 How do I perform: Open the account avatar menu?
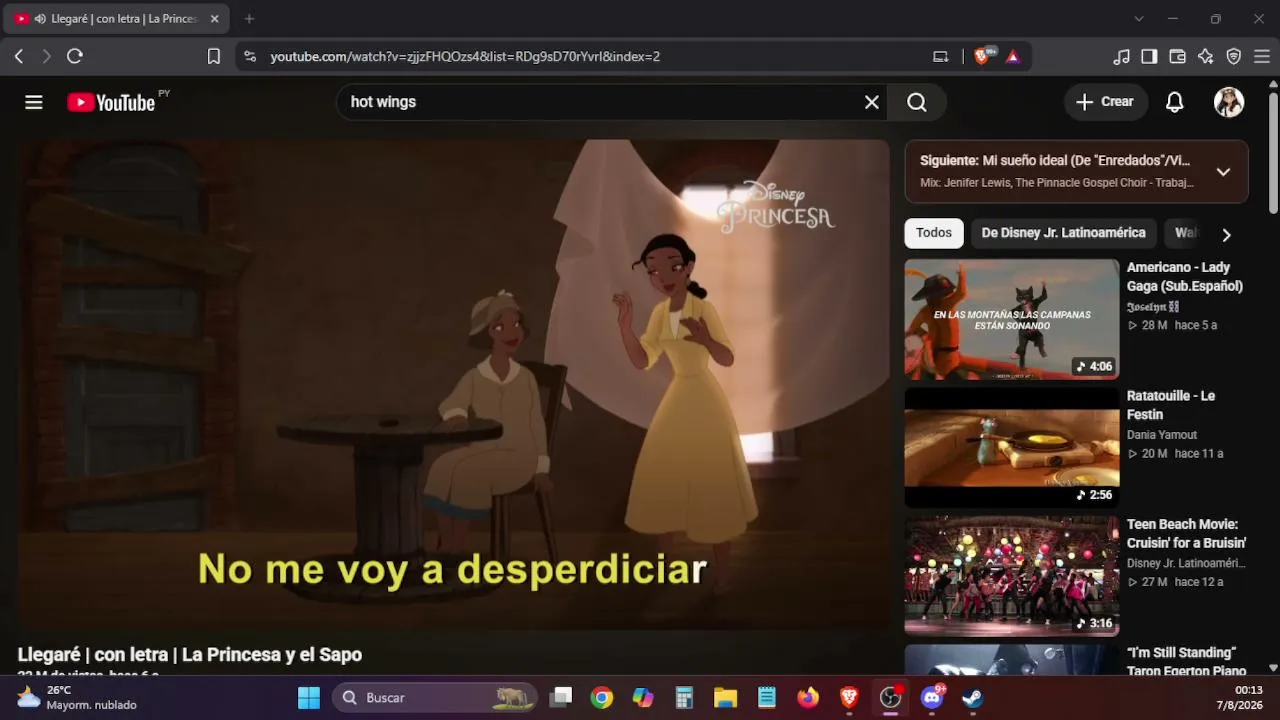pos(1229,102)
